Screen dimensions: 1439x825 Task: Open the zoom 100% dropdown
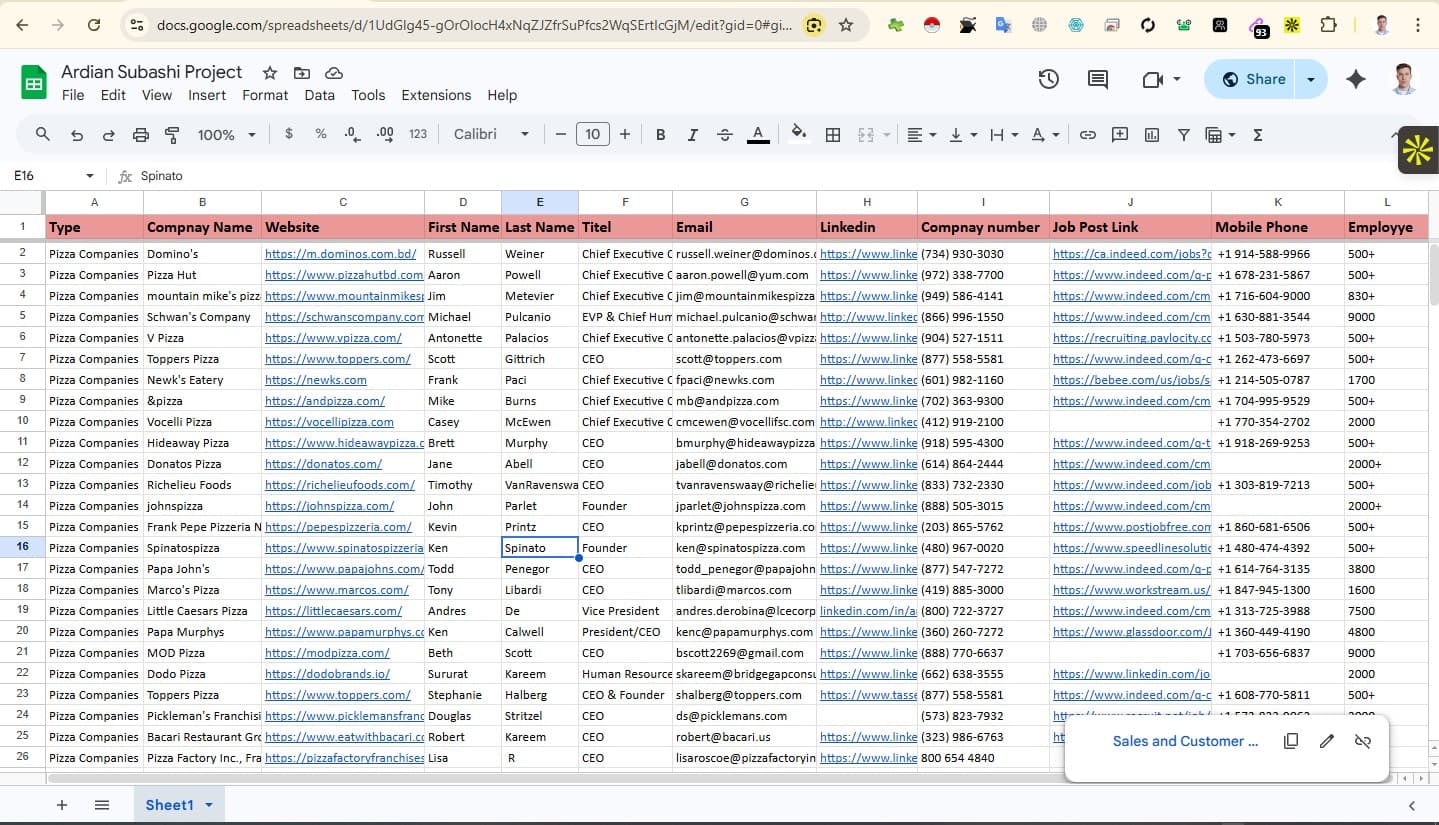tap(227, 134)
